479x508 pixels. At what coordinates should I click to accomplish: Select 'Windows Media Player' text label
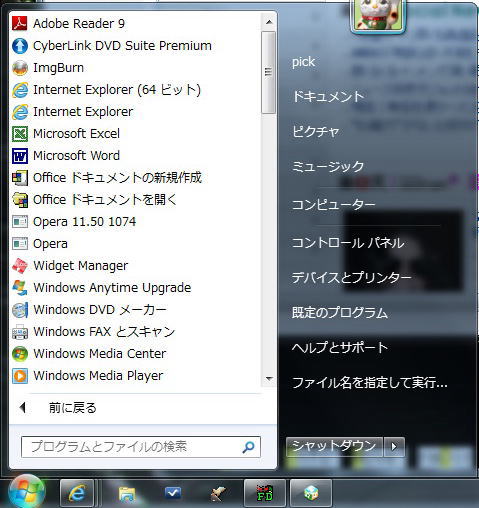click(x=98, y=376)
